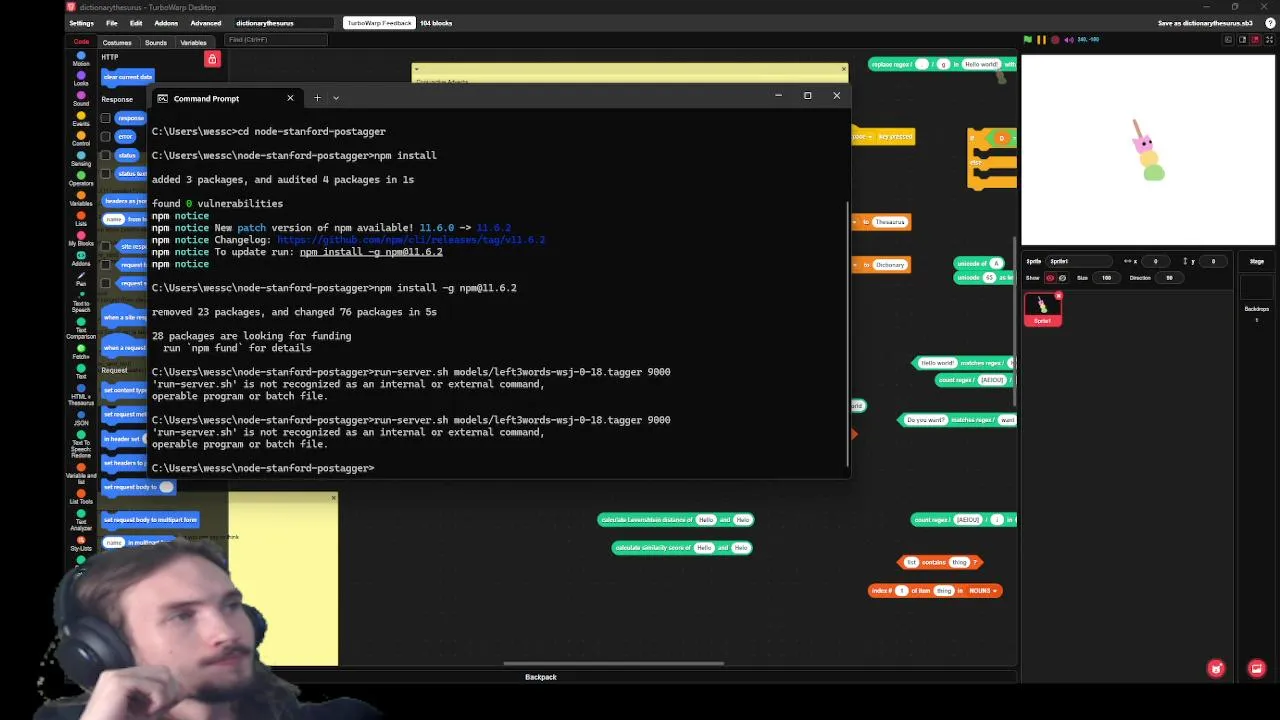The height and width of the screenshot is (720, 1280).
Task: Select the Sprite1 thumbnail
Action: click(1042, 309)
